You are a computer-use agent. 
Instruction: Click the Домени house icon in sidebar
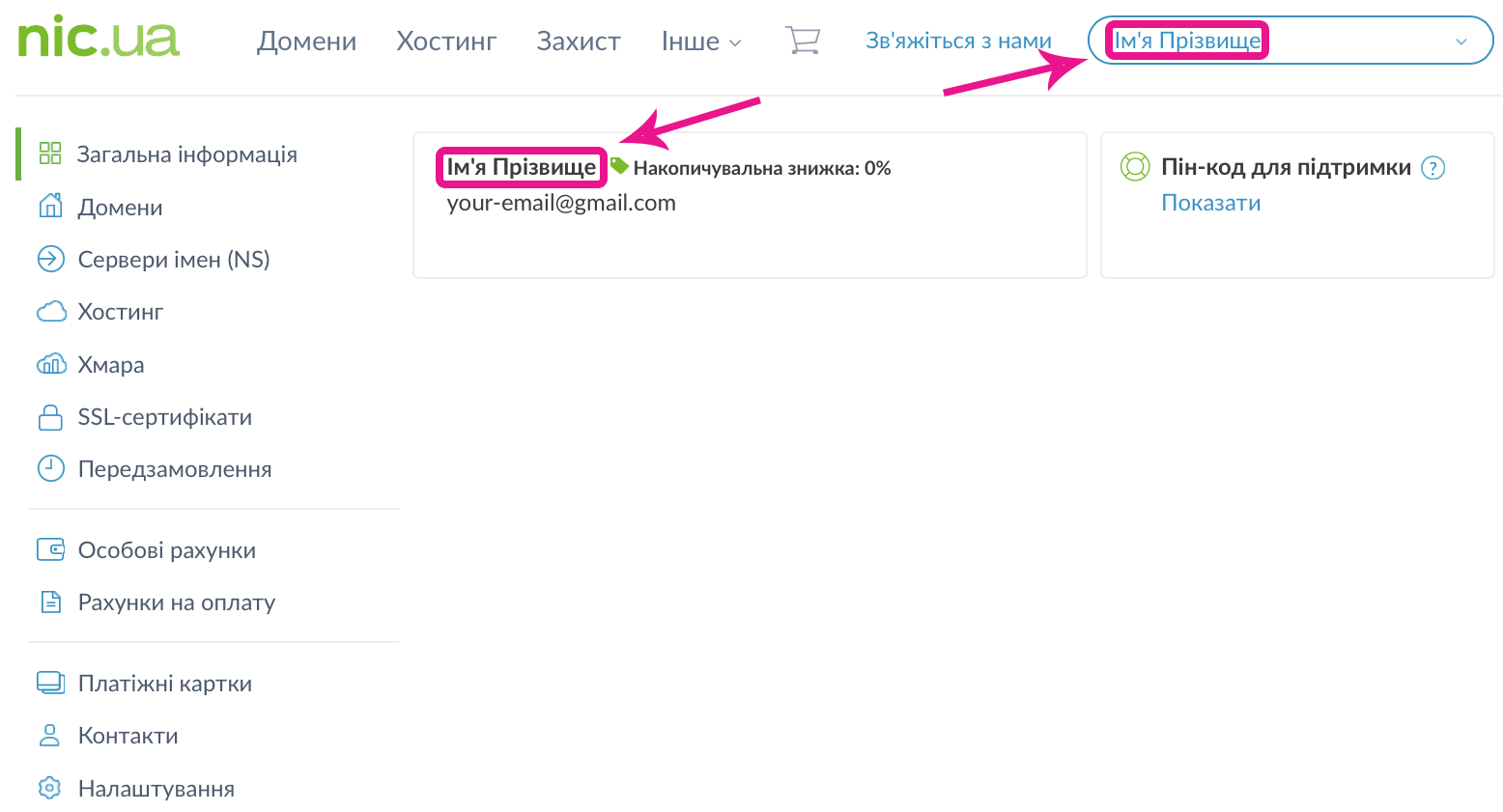point(50,207)
